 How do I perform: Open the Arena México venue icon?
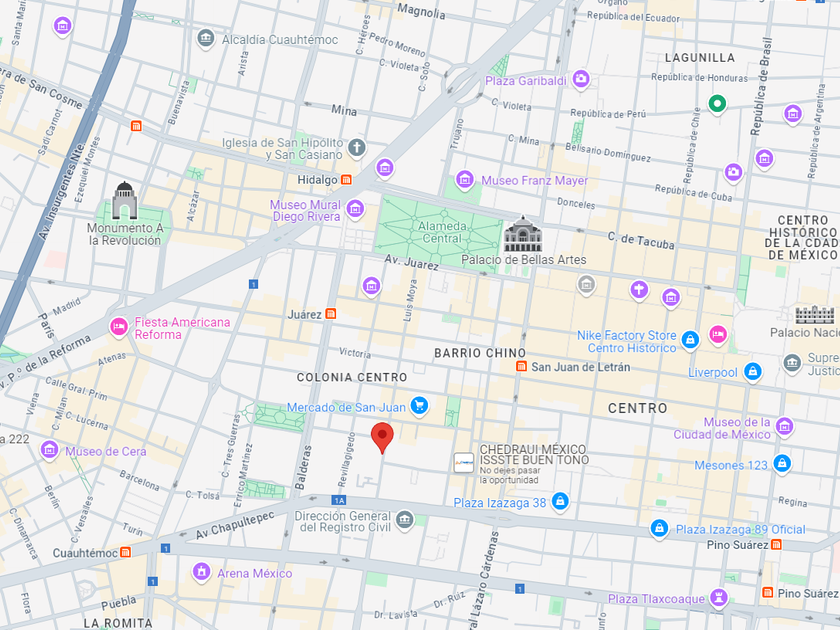coord(201,572)
